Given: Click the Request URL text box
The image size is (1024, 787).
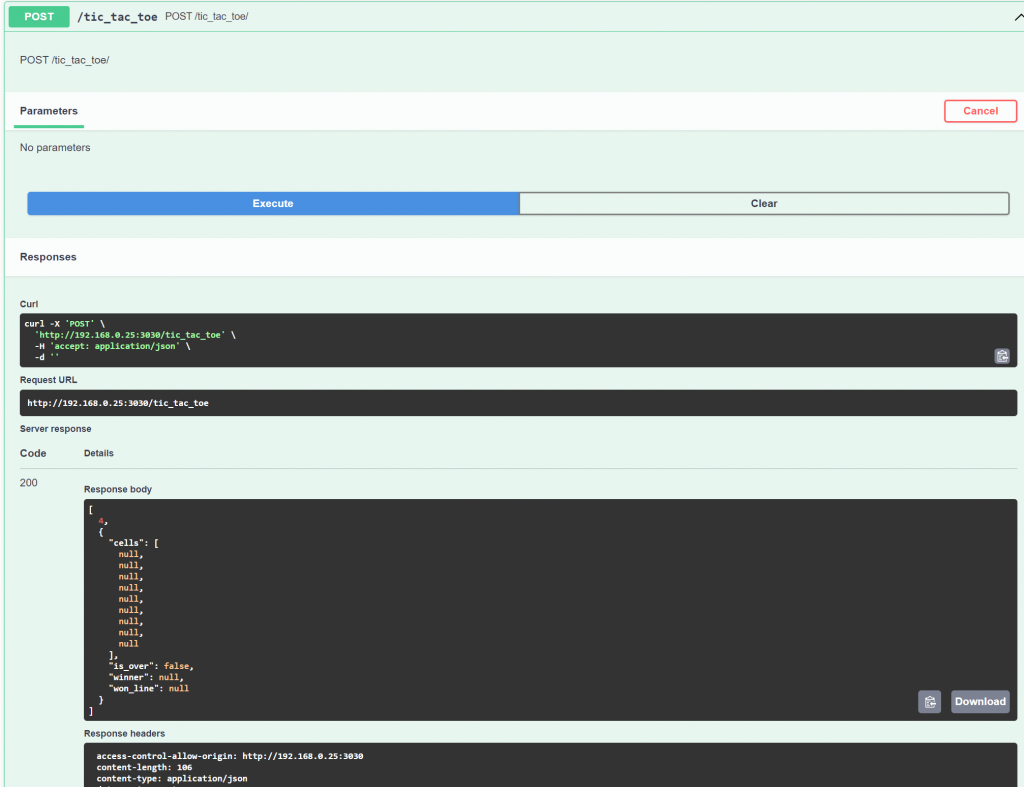Looking at the screenshot, I should pos(518,403).
